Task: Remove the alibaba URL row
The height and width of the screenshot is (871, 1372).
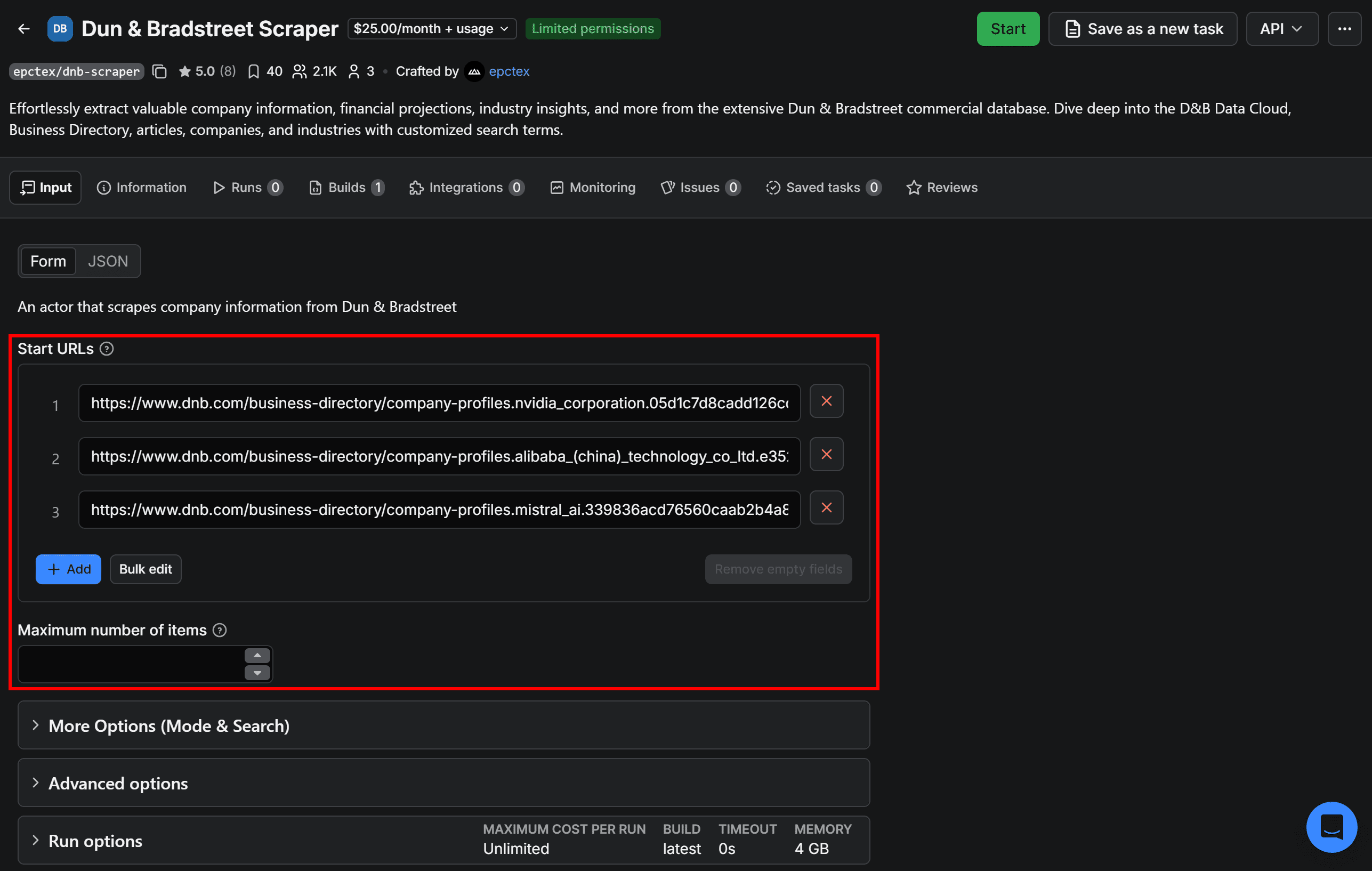Action: [x=826, y=454]
